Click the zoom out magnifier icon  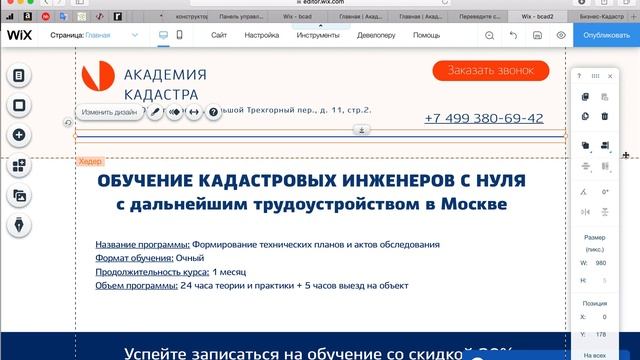pos(489,36)
